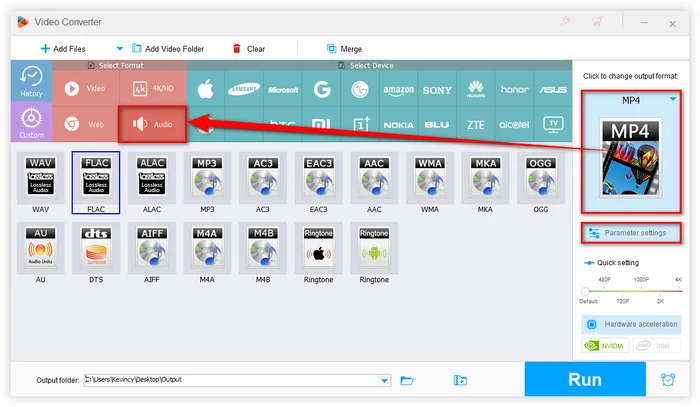Expand the MP4 output format dropdown
The image size is (700, 407).
(x=673, y=99)
